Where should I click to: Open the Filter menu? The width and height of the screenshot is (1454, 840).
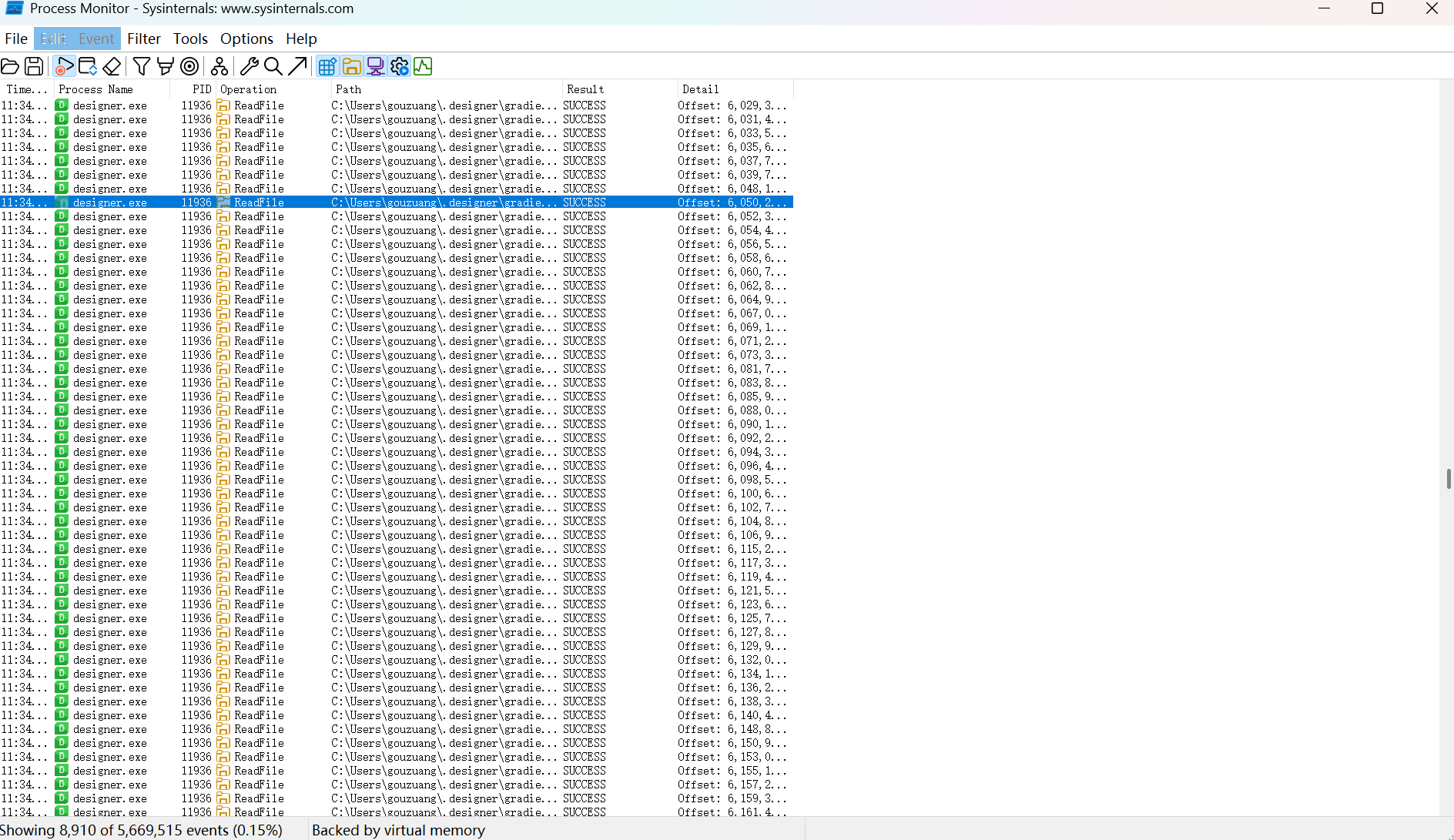coord(143,38)
